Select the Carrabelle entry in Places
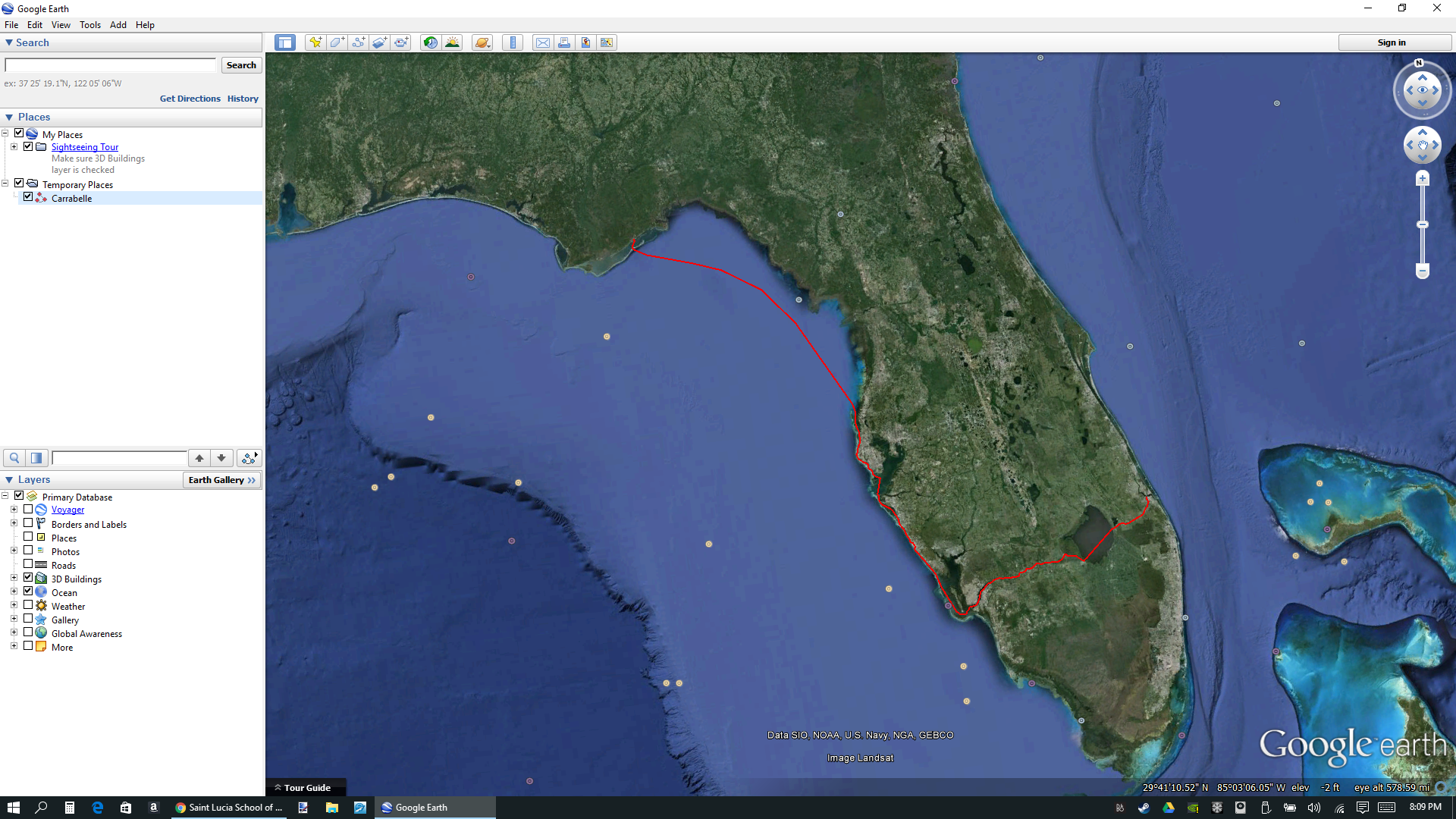Screen dimensions: 1456x819 click(x=71, y=198)
